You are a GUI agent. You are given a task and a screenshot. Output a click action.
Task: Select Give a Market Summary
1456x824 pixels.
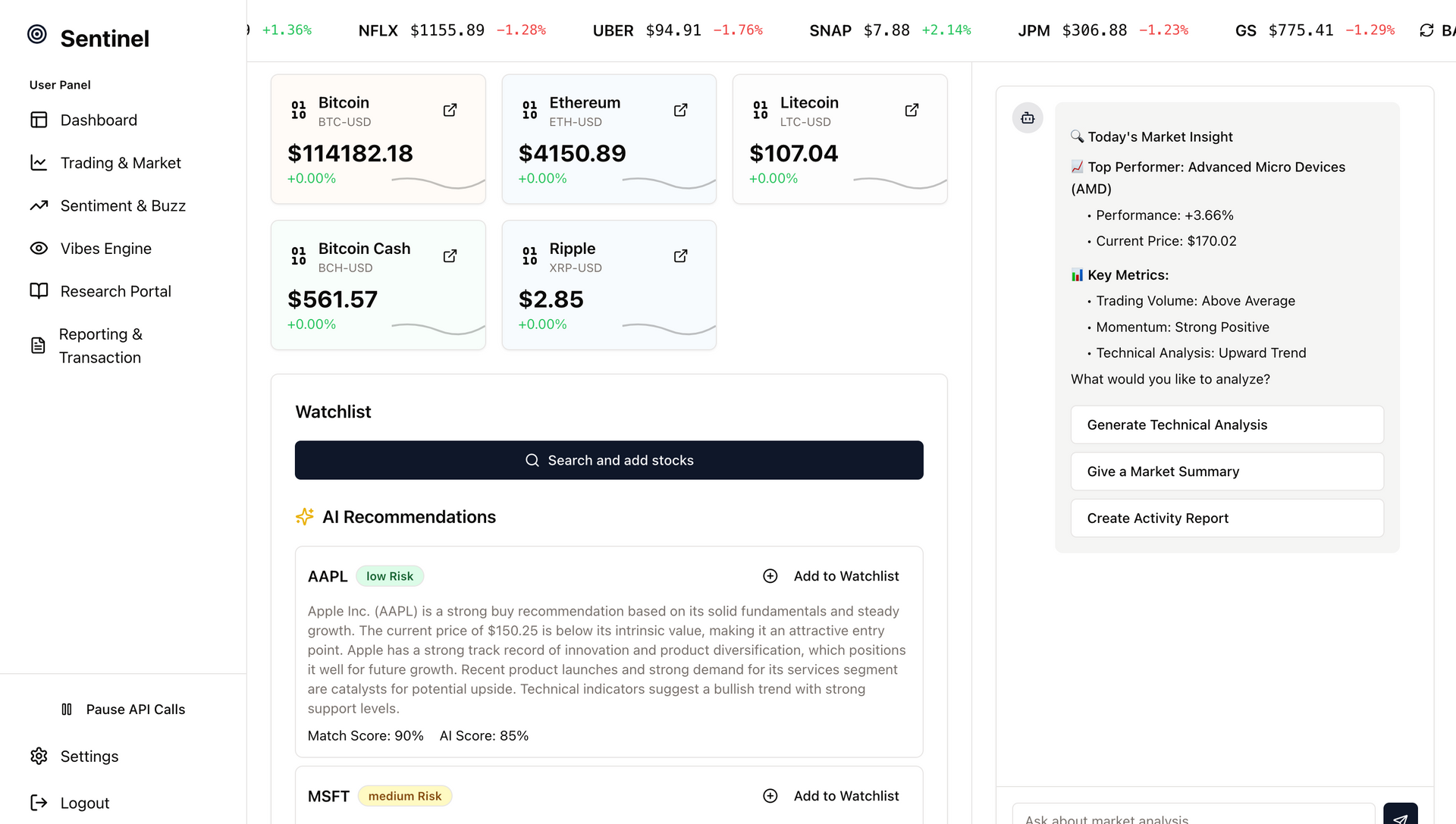[1226, 472]
